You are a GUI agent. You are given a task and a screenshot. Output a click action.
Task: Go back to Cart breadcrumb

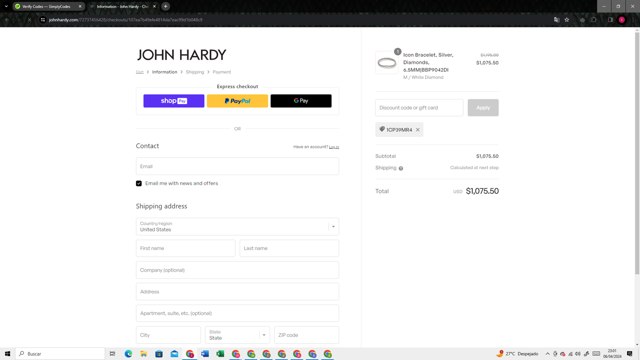[x=140, y=72]
